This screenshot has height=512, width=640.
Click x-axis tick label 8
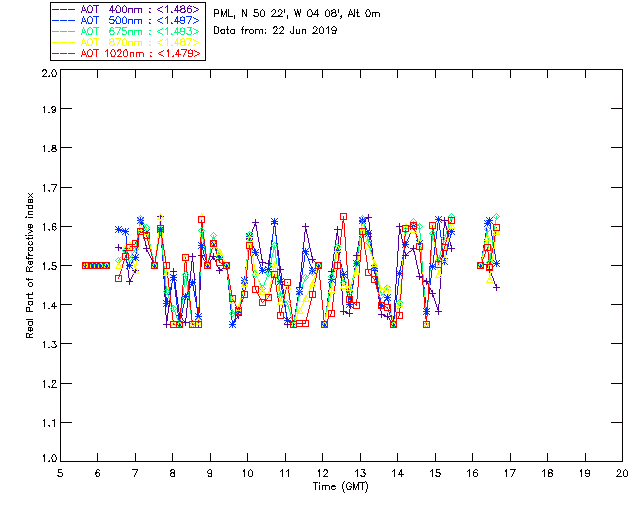tap(173, 473)
